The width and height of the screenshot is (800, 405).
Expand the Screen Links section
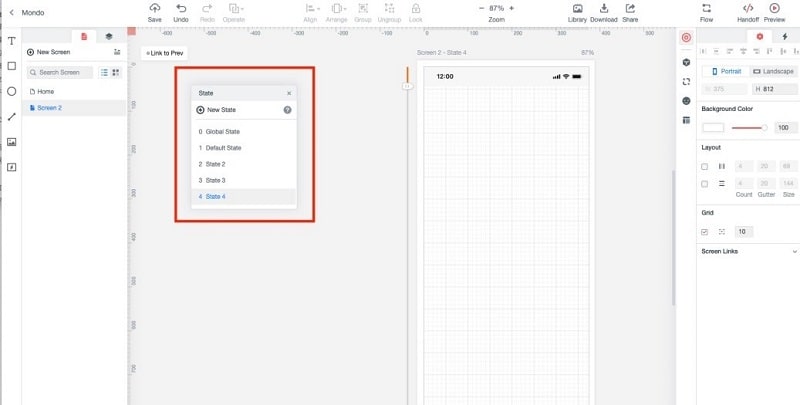click(x=794, y=251)
